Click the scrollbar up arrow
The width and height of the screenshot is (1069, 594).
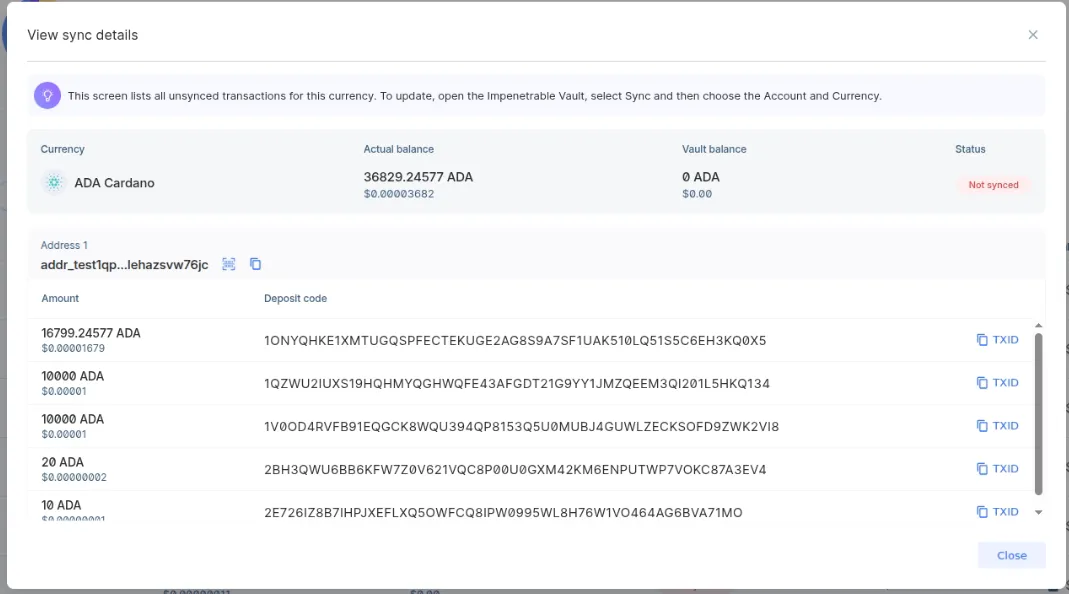point(1038,326)
